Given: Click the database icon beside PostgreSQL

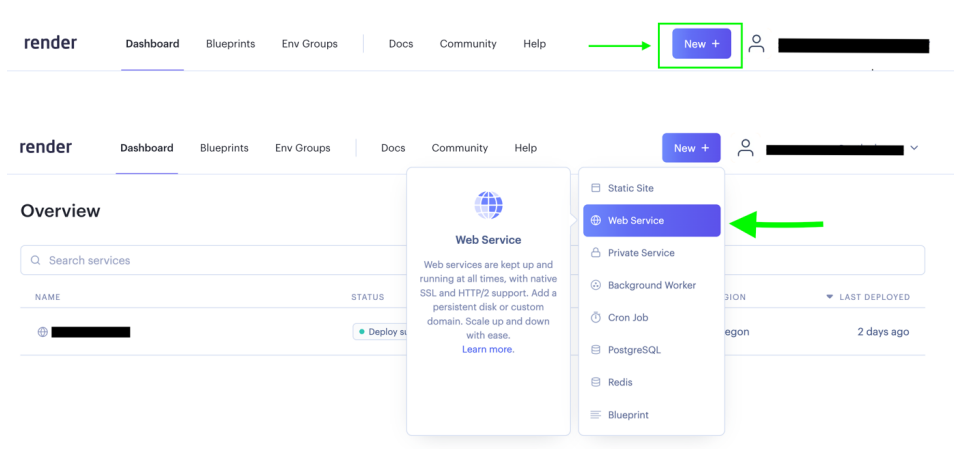Looking at the screenshot, I should [595, 350].
